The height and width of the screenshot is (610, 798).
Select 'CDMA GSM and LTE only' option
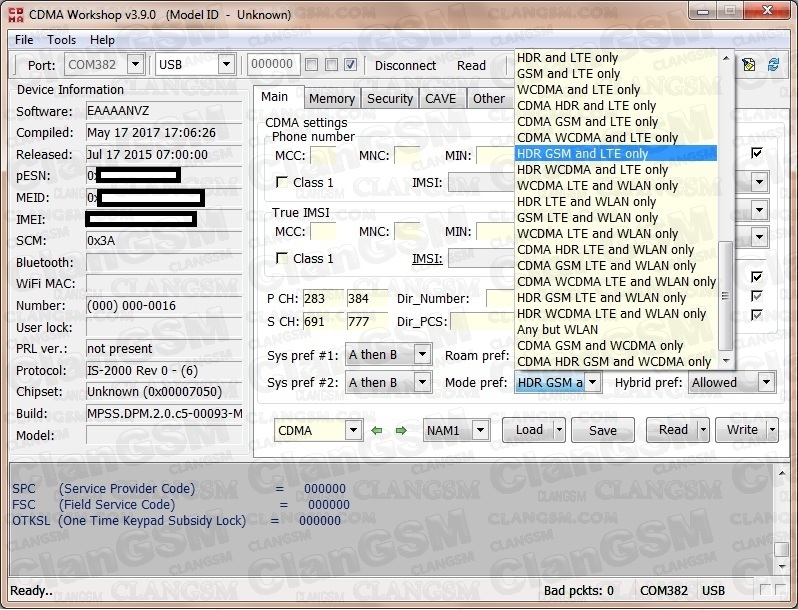(x=616, y=122)
